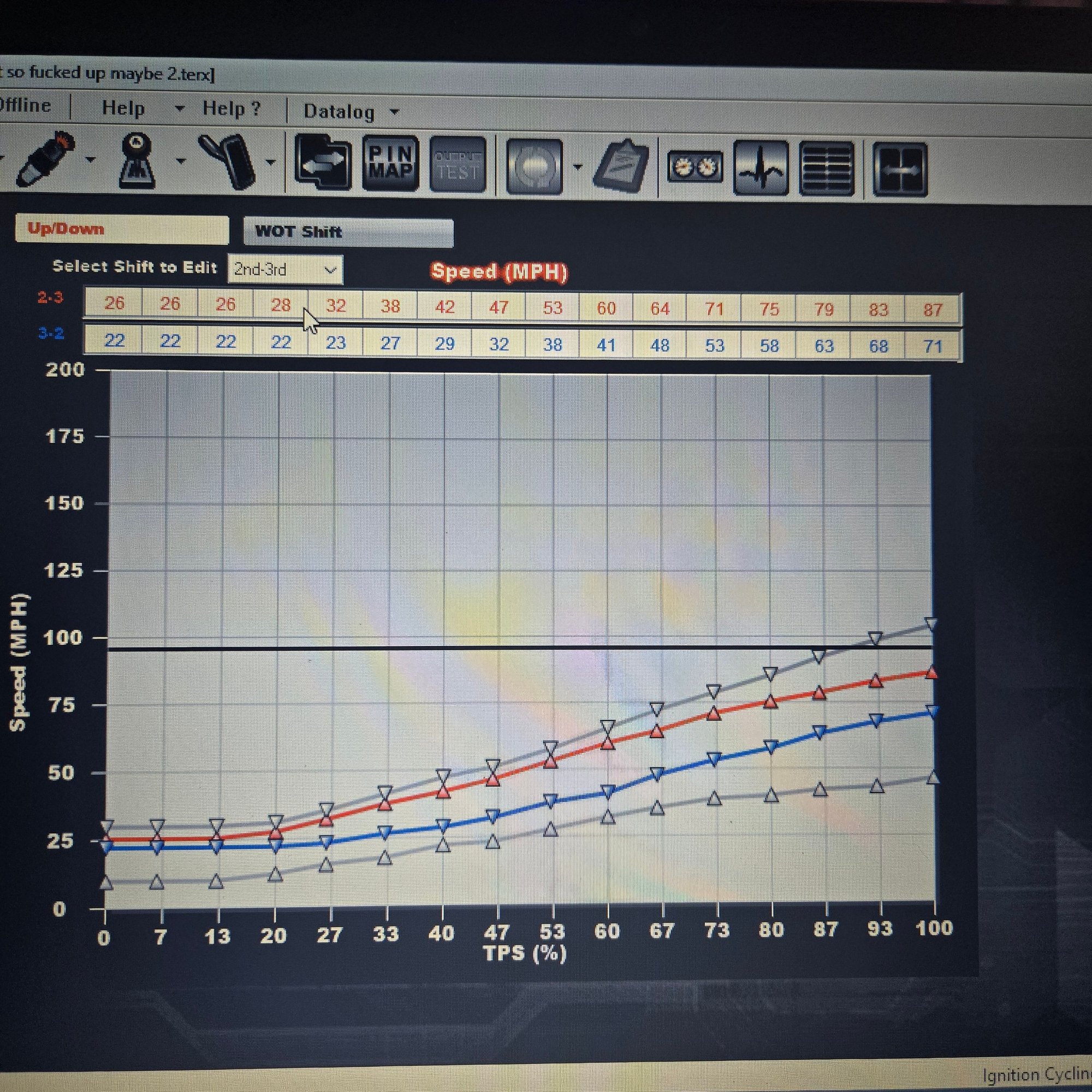The width and height of the screenshot is (1092, 1092).
Task: Expand the spark plug icon dropdown arrow
Action: [91, 161]
